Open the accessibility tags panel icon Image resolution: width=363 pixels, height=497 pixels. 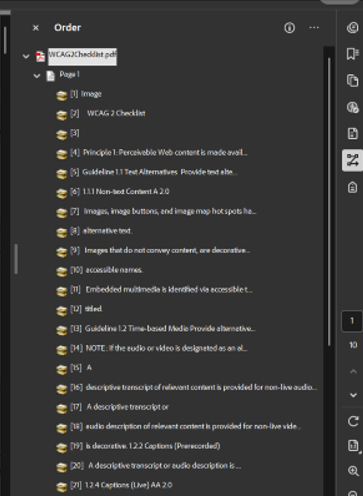pos(353,107)
